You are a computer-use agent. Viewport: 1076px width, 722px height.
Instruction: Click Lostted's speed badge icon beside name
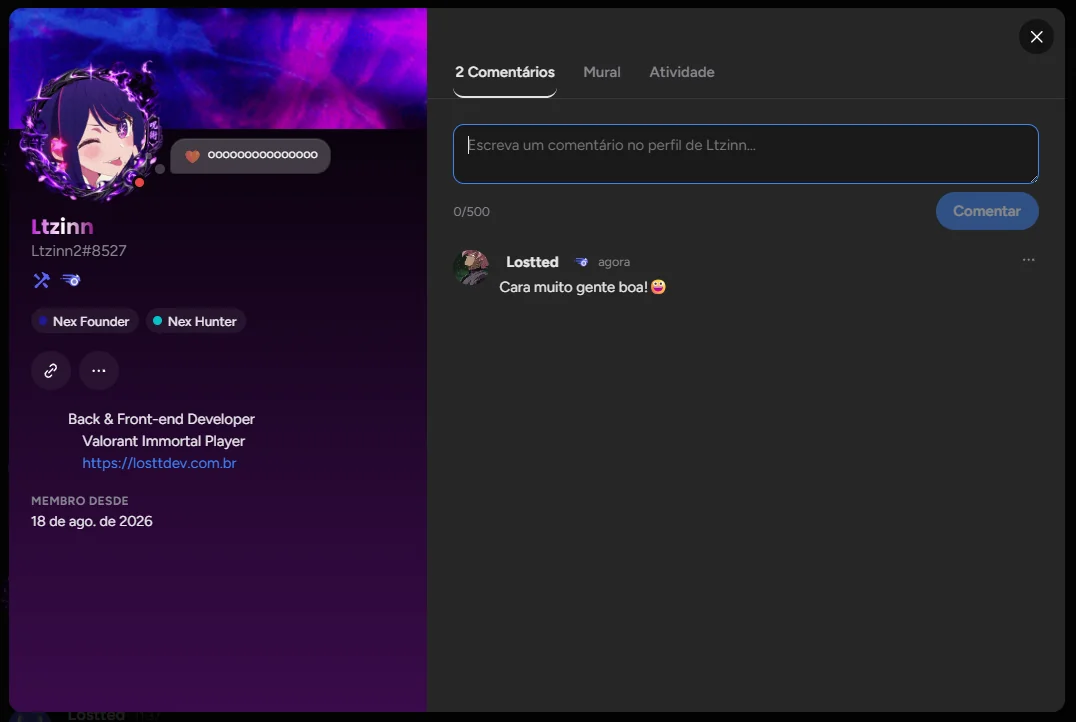pos(581,262)
